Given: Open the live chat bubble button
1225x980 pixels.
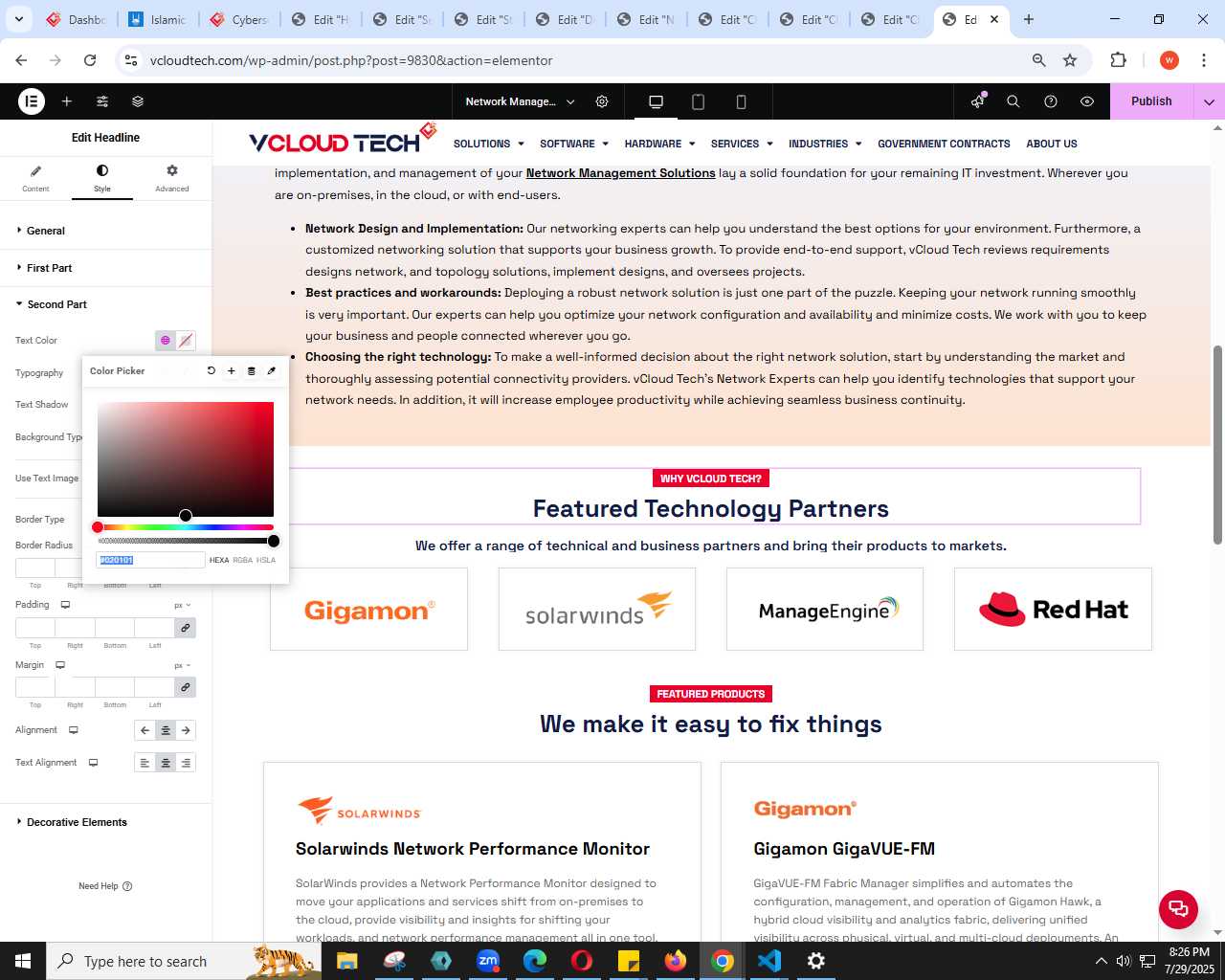Looking at the screenshot, I should [1178, 909].
